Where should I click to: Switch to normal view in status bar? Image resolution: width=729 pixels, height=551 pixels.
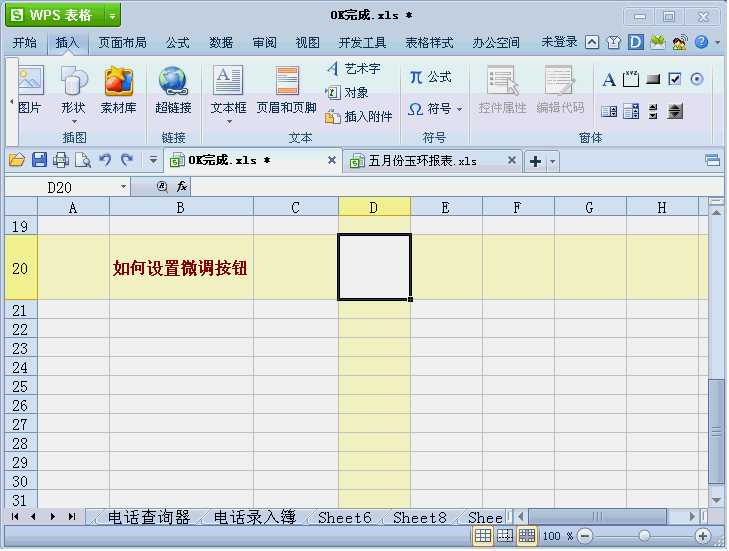point(483,536)
